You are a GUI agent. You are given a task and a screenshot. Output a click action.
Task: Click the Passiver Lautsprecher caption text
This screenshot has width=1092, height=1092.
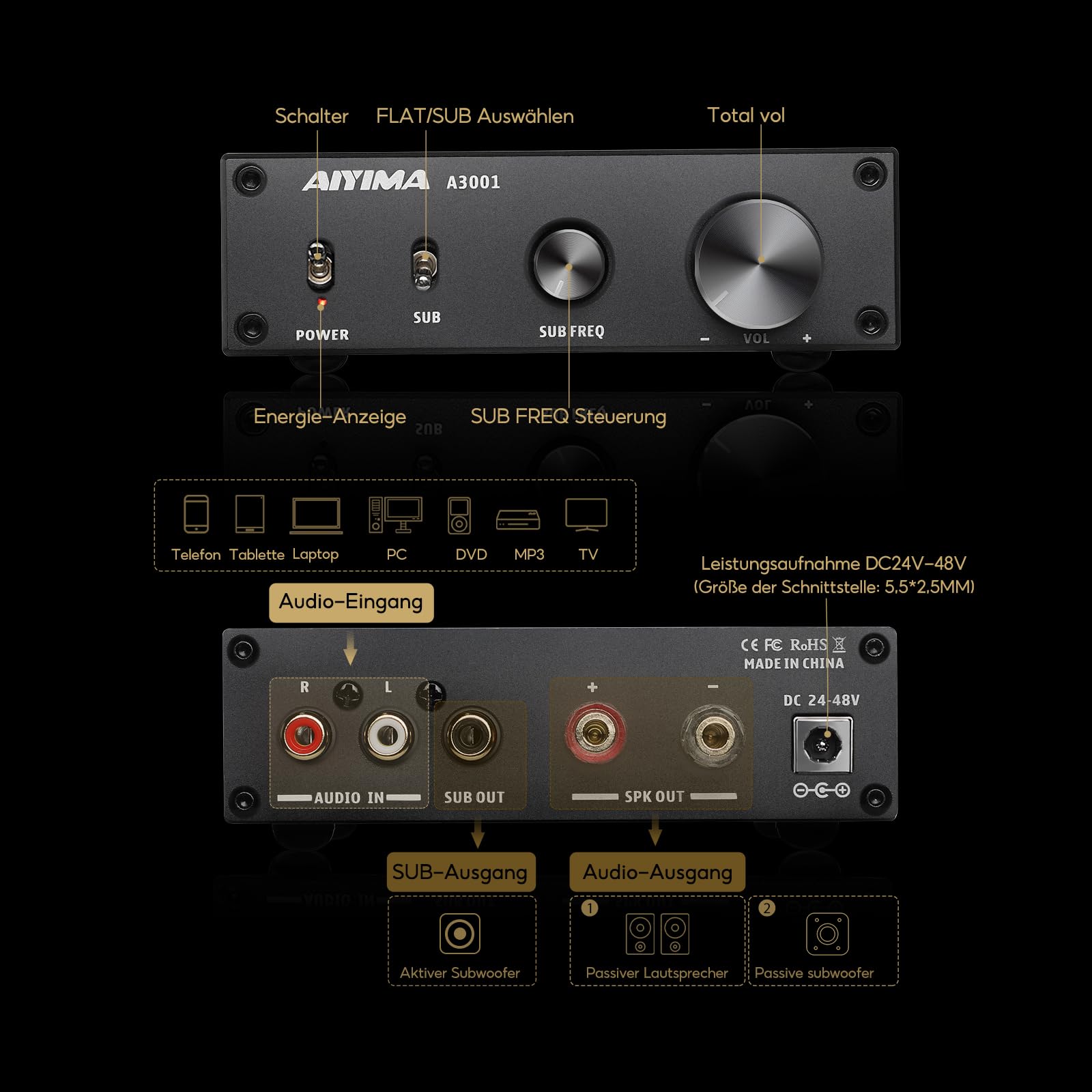coord(657,973)
